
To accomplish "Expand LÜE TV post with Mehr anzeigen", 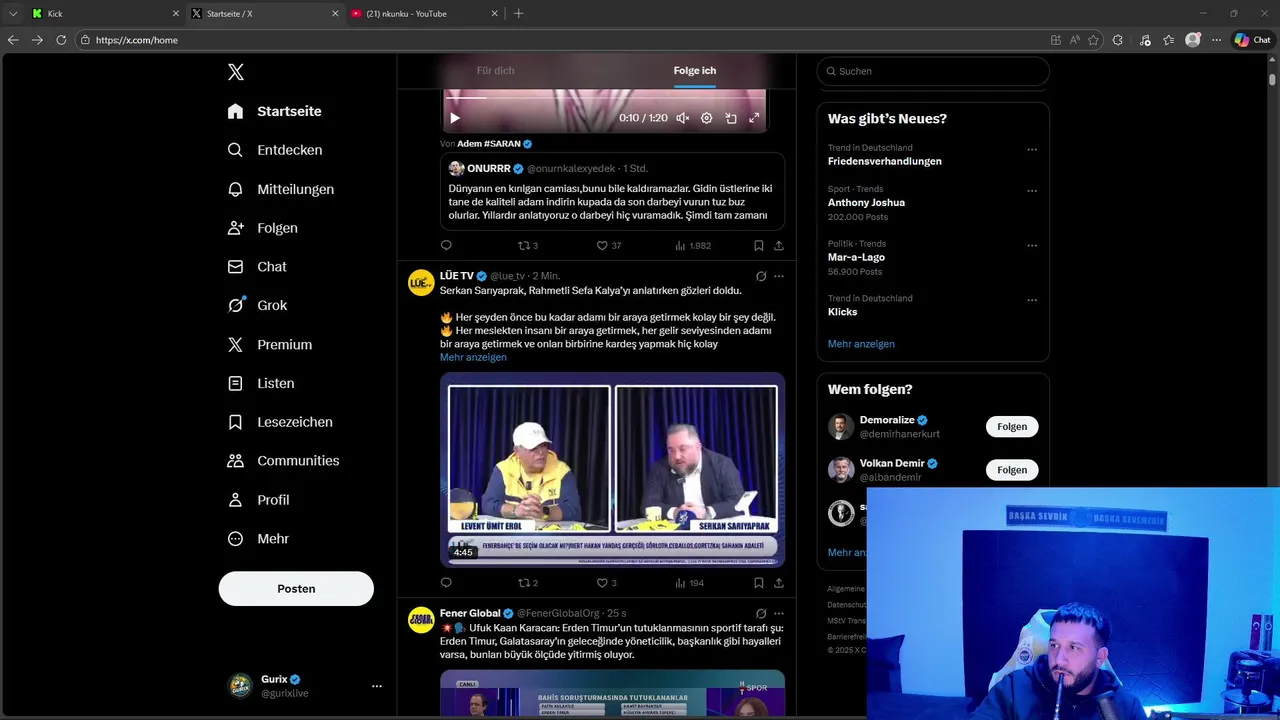I will click(x=473, y=357).
